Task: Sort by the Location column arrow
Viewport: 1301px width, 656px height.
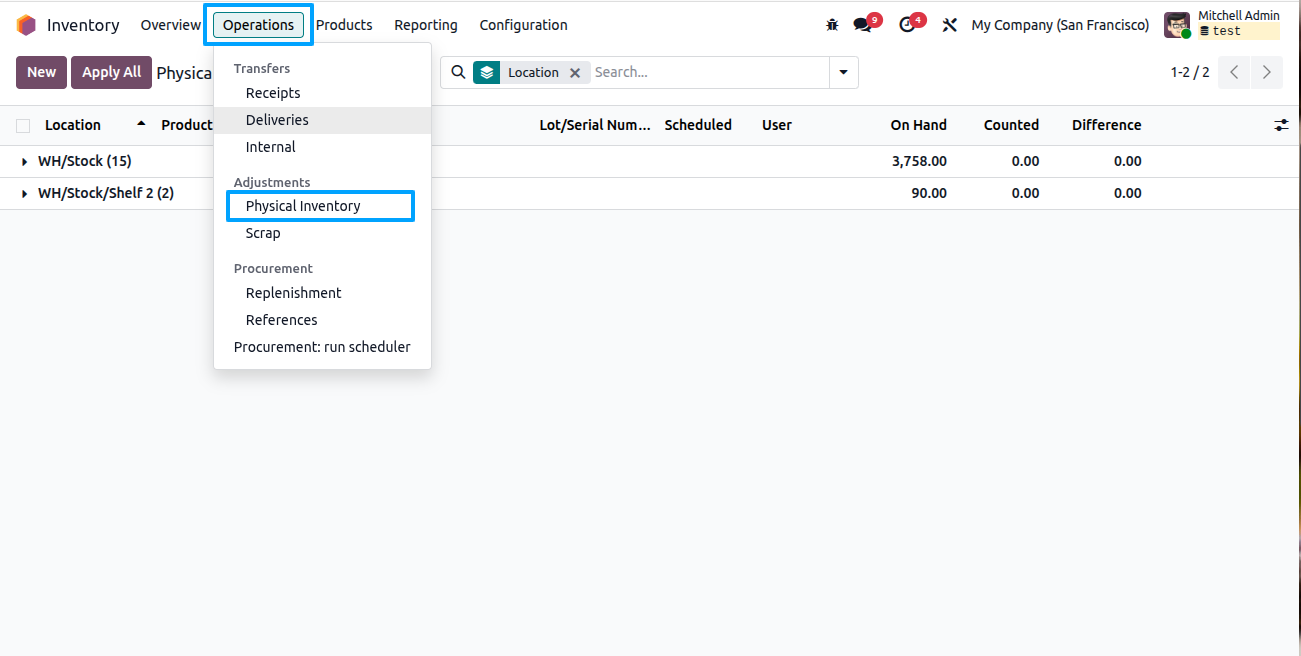Action: pos(141,123)
